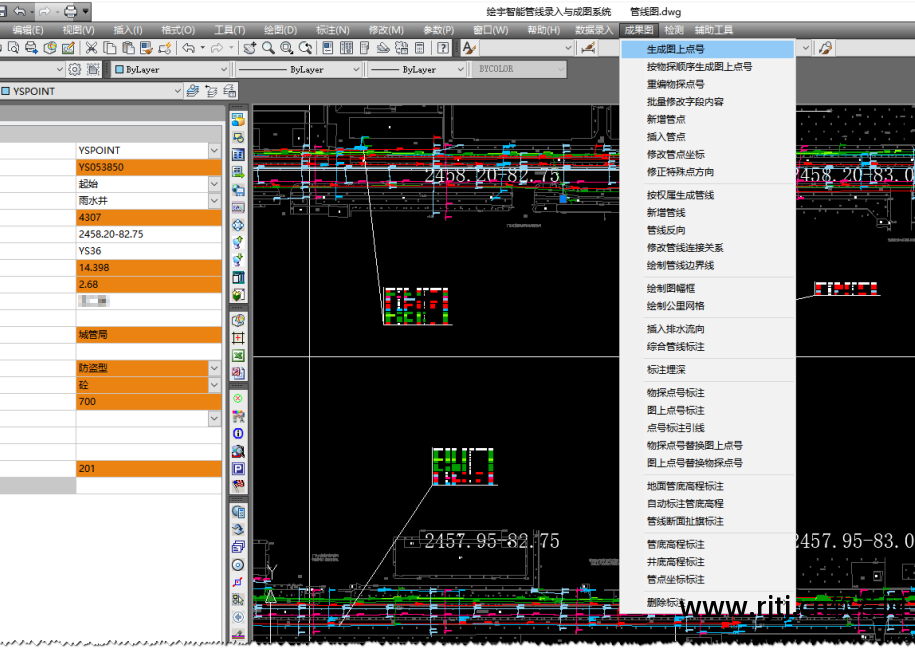Click the magnifier Zoom icon in toolbar

pyautogui.click(x=268, y=48)
